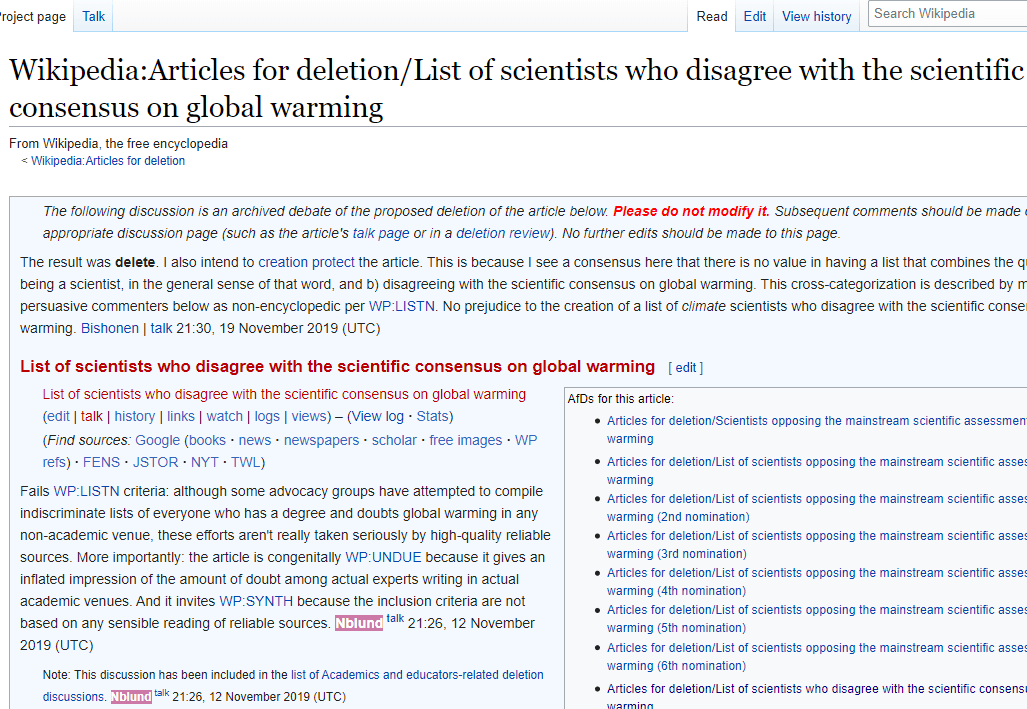Viewport: 1027px width, 709px height.
Task: Click the 'AfDs for this article:' label
Action: (620, 399)
